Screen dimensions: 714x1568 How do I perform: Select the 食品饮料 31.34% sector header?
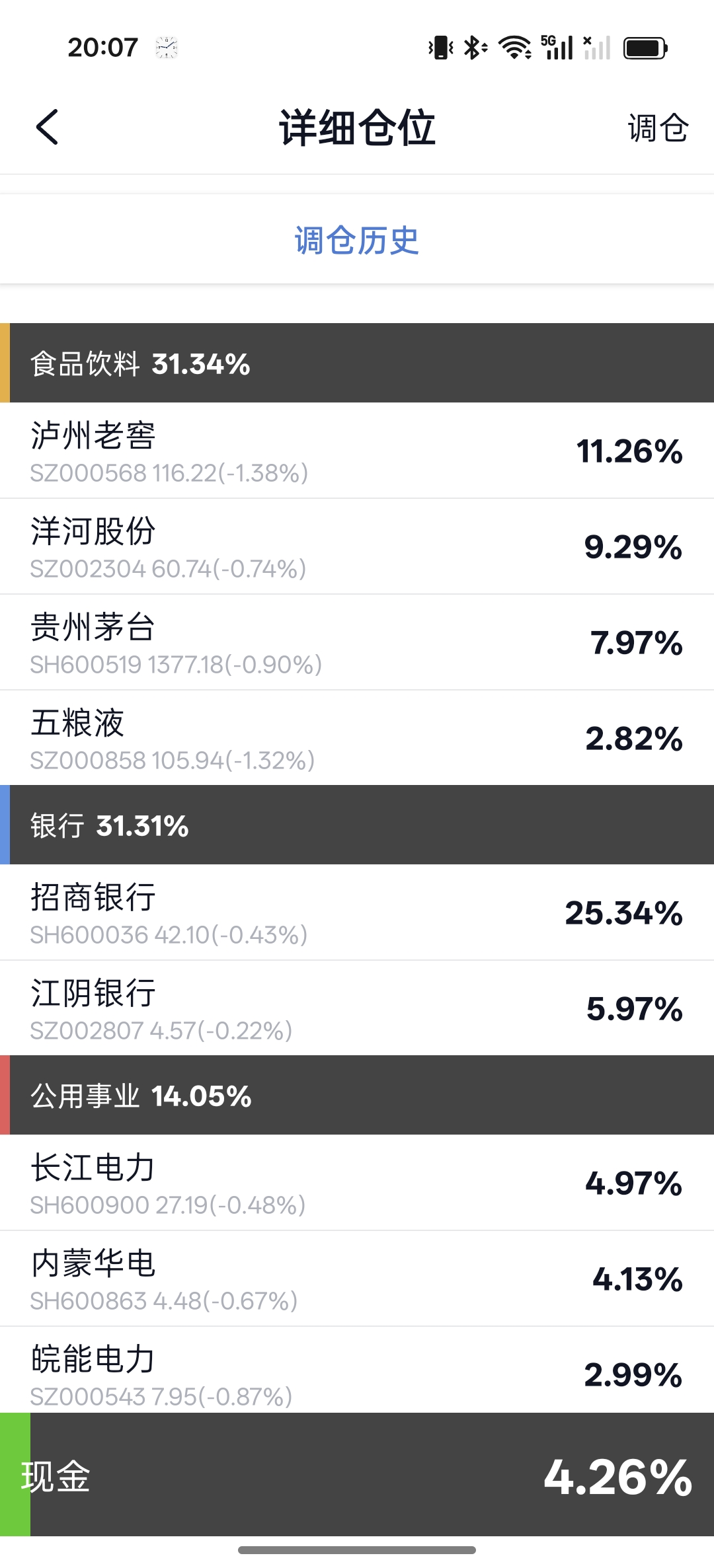tap(357, 363)
